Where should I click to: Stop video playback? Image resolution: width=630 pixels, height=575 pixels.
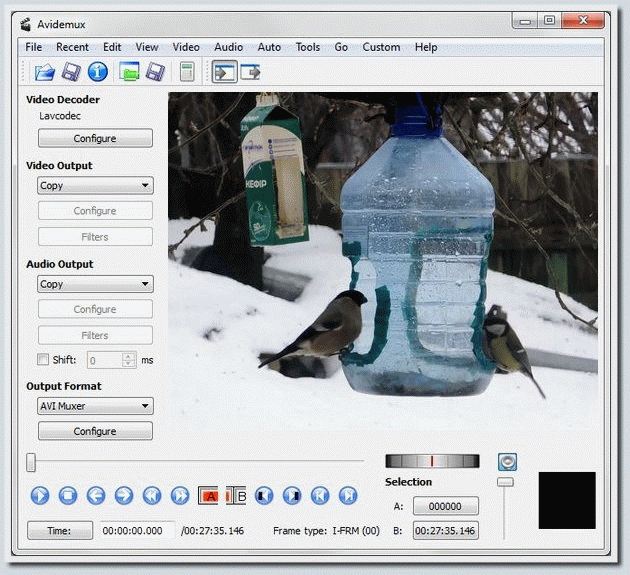point(68,495)
